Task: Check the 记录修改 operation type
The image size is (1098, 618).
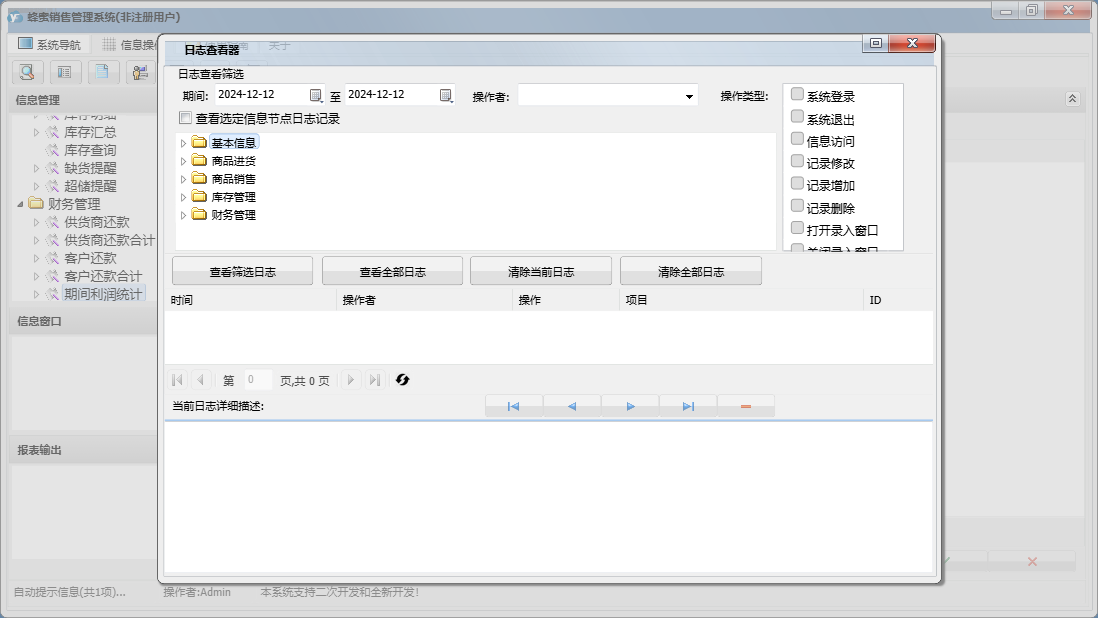Action: pyautogui.click(x=797, y=162)
